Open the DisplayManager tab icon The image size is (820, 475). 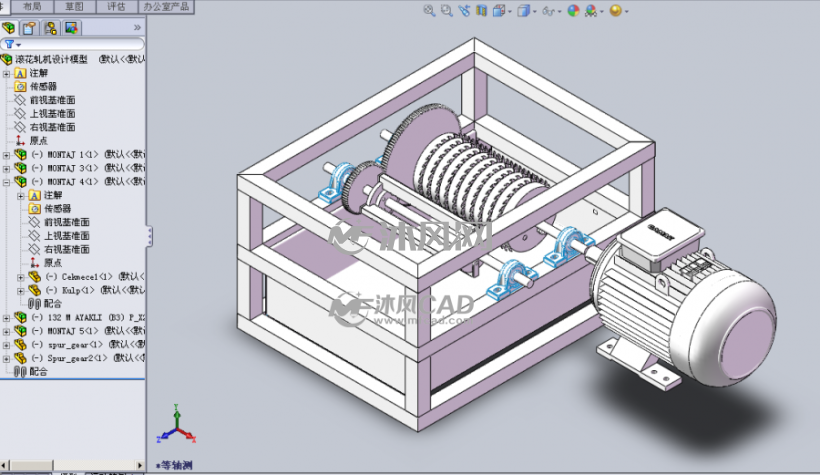[72, 28]
